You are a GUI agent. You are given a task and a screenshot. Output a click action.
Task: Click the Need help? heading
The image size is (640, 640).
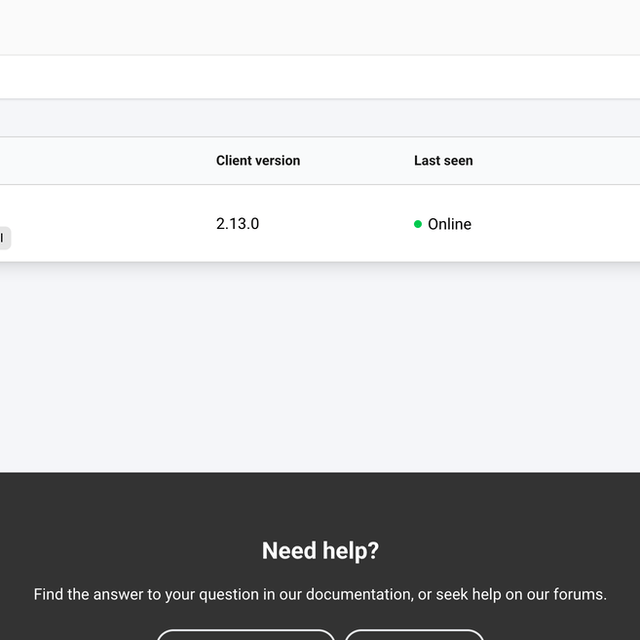coord(320,550)
